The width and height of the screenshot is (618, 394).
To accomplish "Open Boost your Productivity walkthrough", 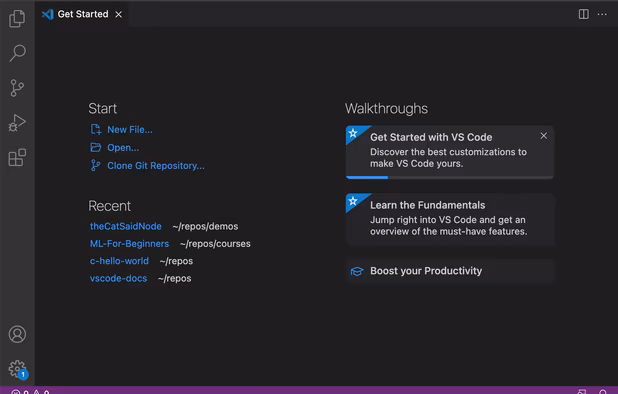I will 450,271.
